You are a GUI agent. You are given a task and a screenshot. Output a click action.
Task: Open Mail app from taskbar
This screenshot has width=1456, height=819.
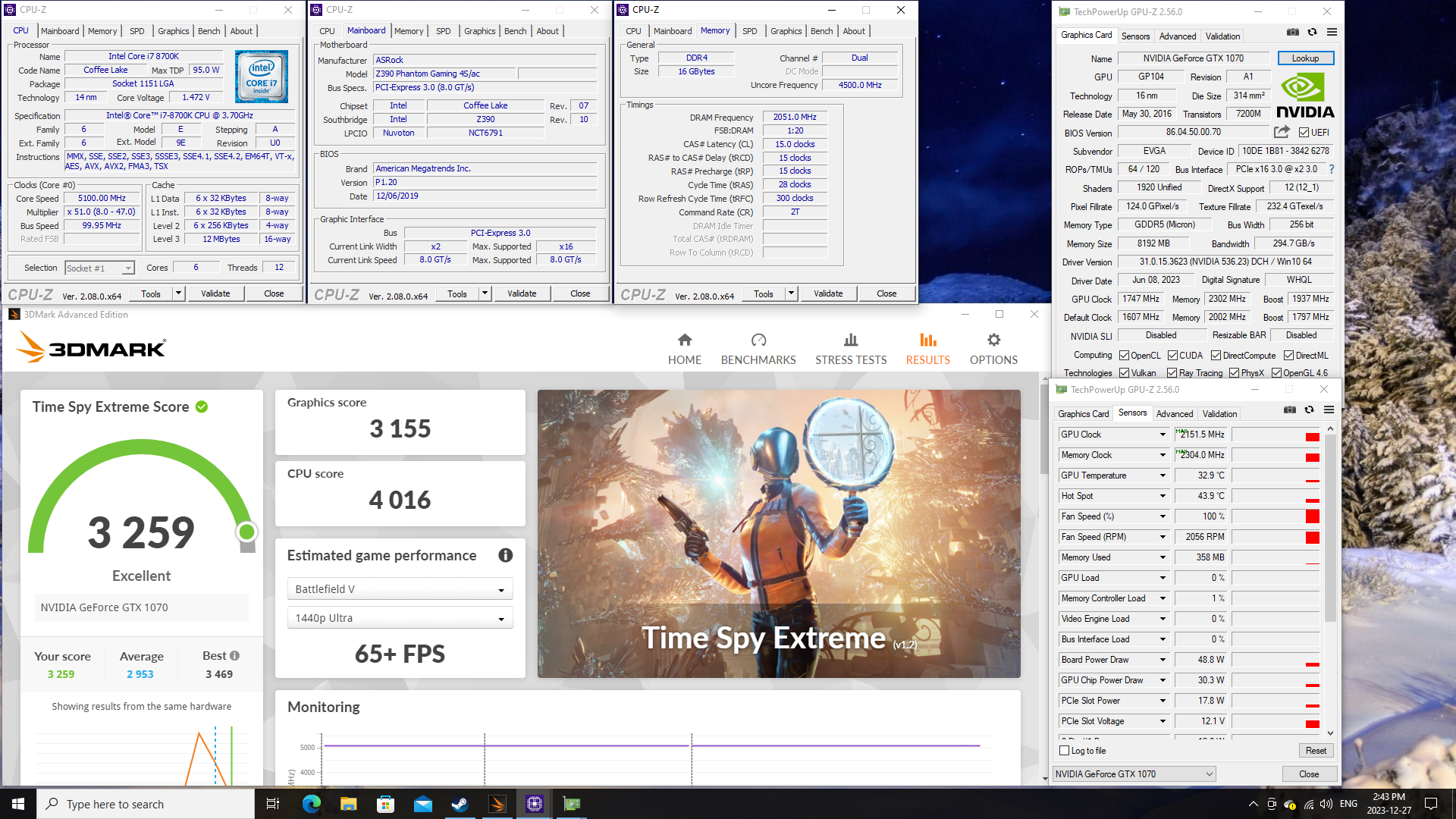(x=423, y=804)
